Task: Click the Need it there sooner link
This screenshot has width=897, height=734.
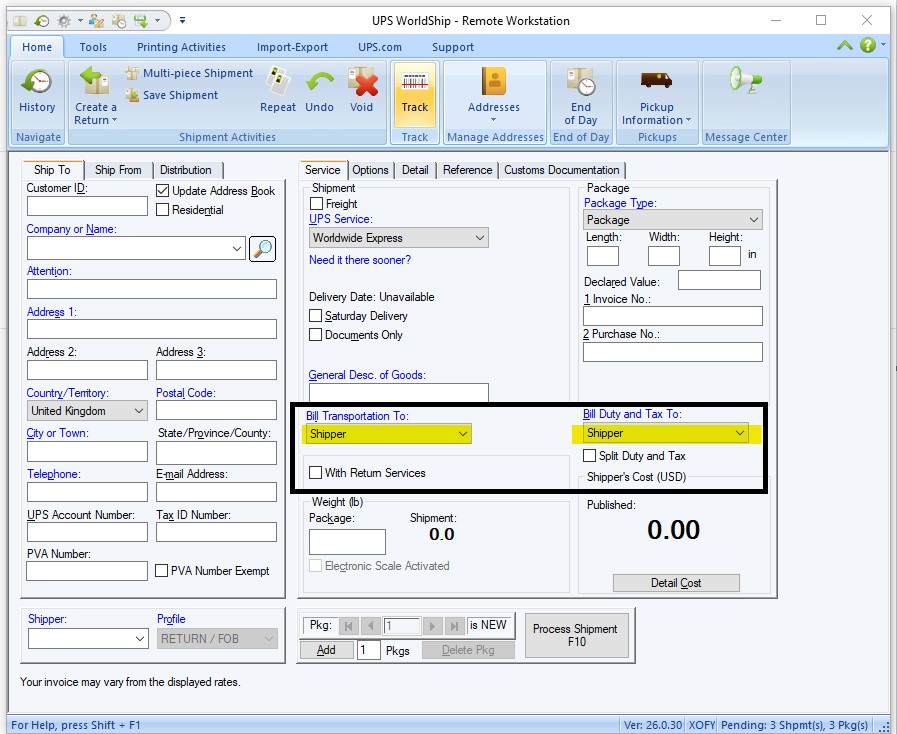Action: (x=360, y=260)
